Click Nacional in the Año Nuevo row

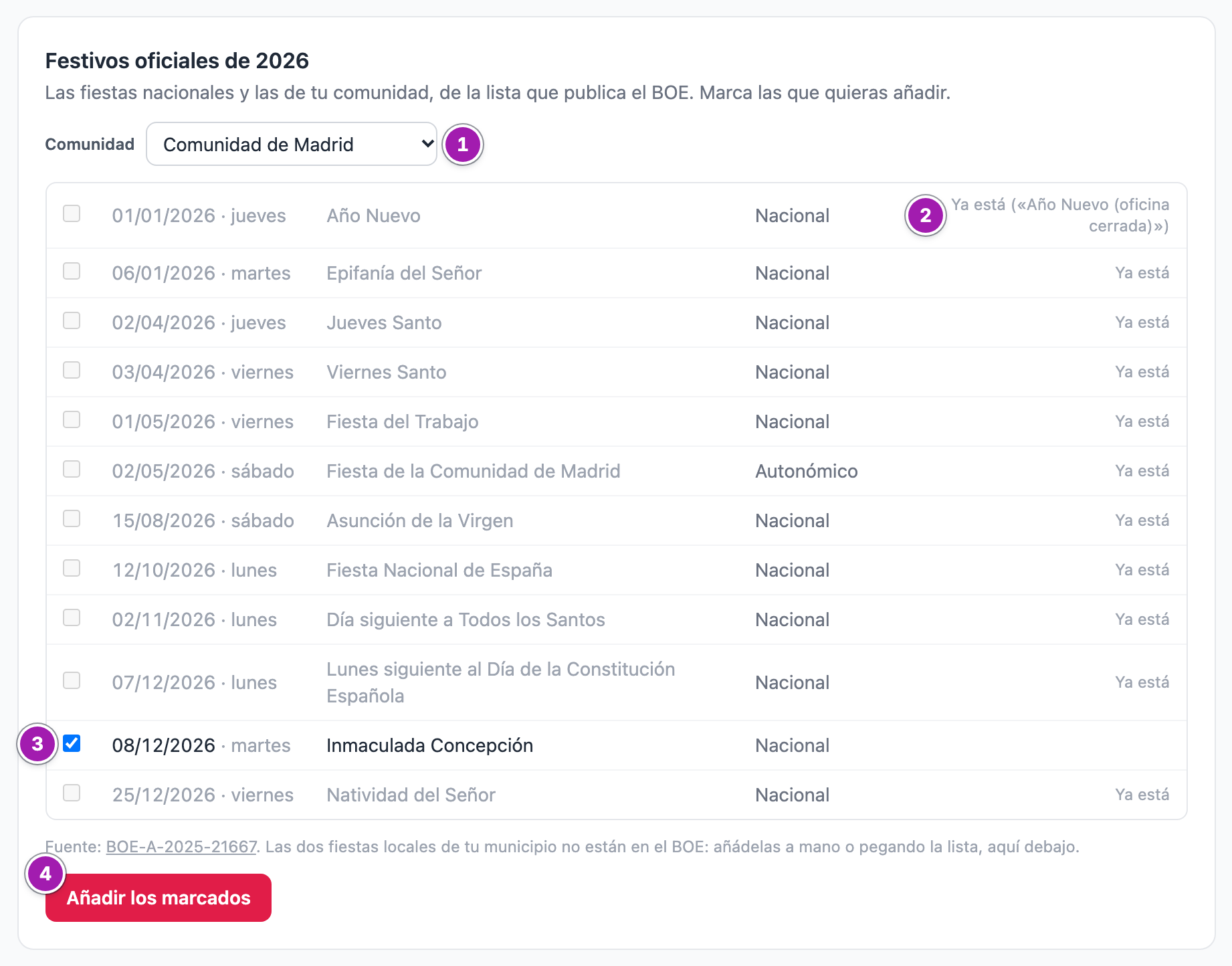click(x=793, y=216)
